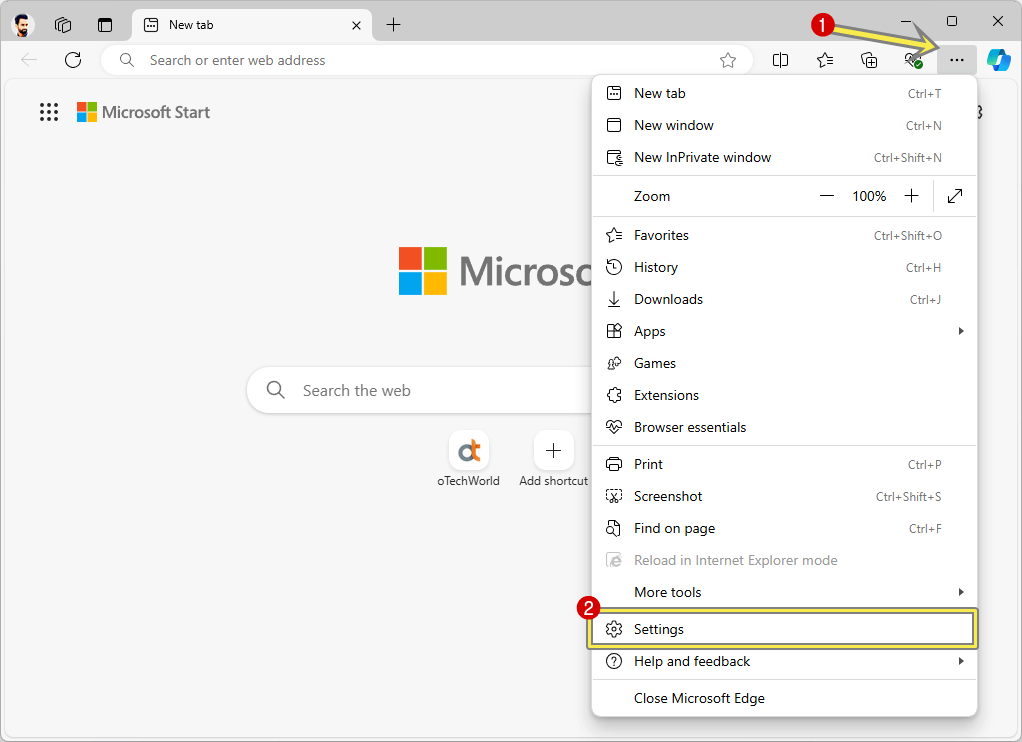This screenshot has width=1022, height=742.
Task: Expand the Apps submenu
Action: (x=784, y=331)
